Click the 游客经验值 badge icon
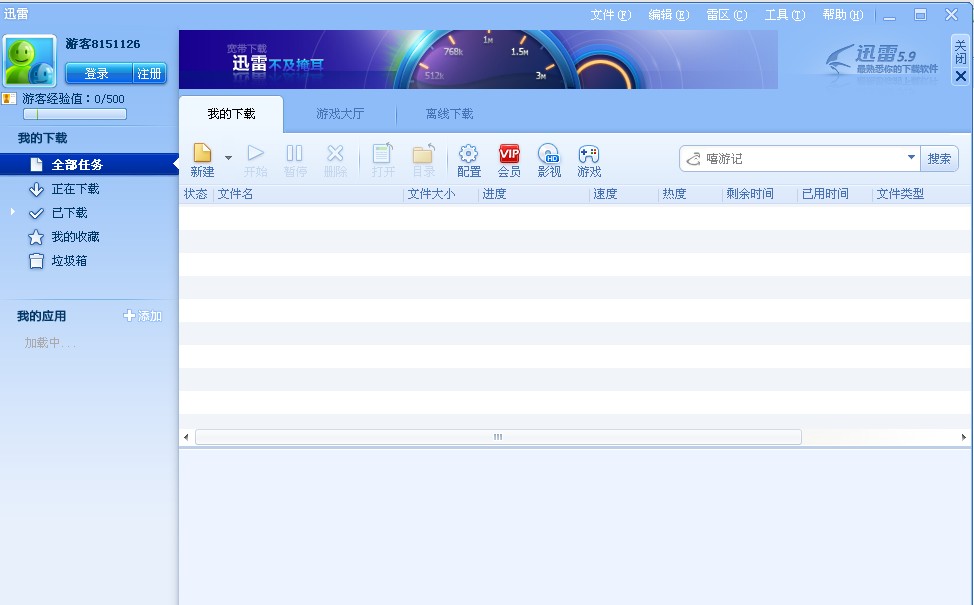The image size is (974, 605). [9, 98]
